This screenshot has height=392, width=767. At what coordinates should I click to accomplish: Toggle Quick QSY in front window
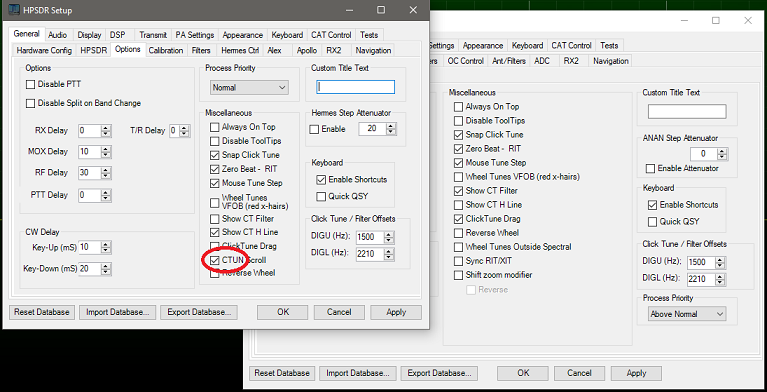point(321,197)
